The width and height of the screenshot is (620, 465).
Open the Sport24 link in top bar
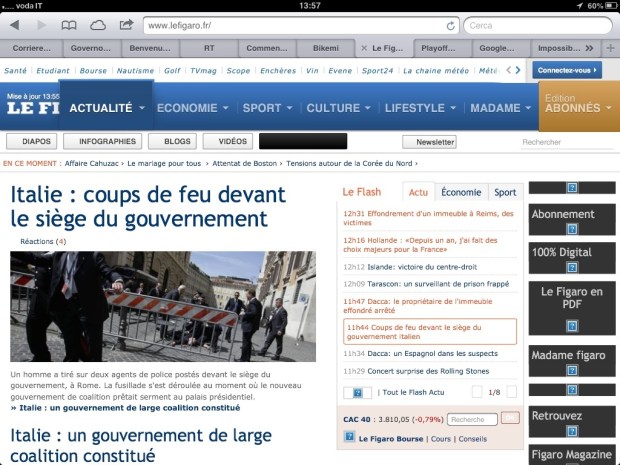click(377, 70)
